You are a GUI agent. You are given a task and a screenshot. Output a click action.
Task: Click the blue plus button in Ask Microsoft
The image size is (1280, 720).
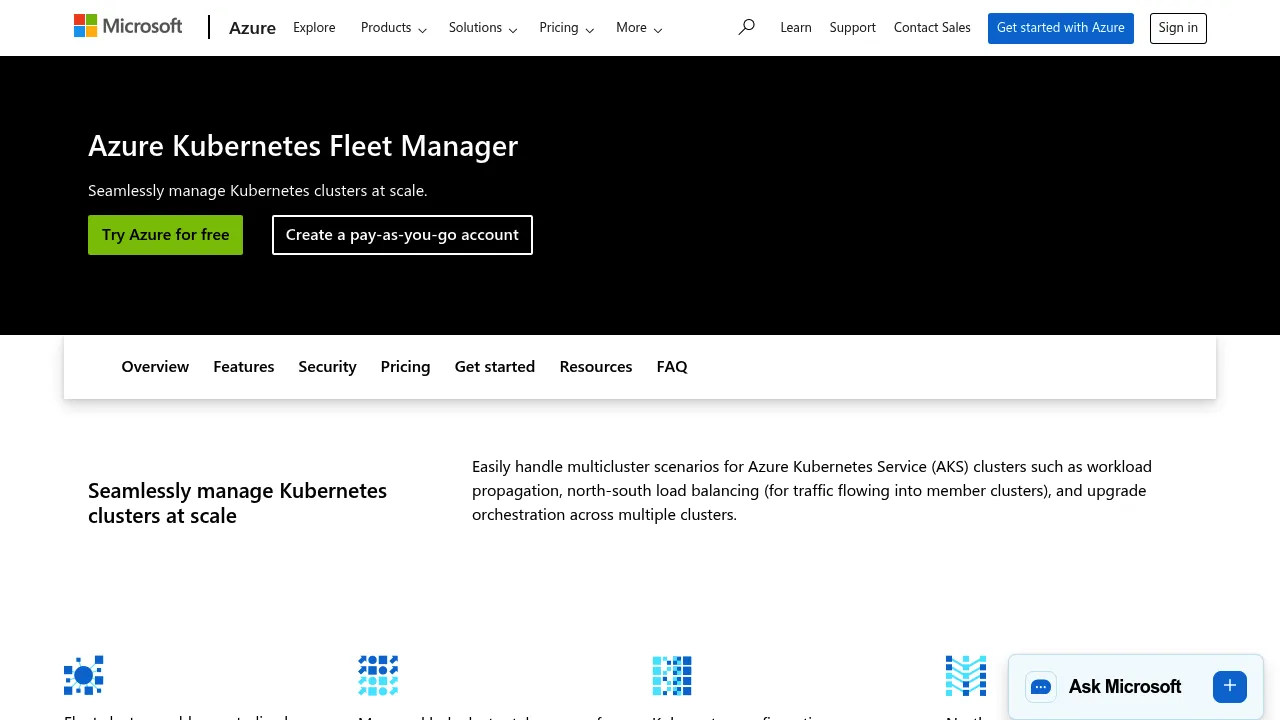pyautogui.click(x=1230, y=686)
